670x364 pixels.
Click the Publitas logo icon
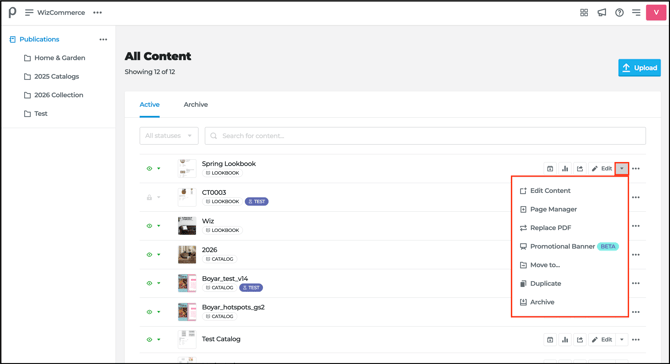[x=12, y=12]
